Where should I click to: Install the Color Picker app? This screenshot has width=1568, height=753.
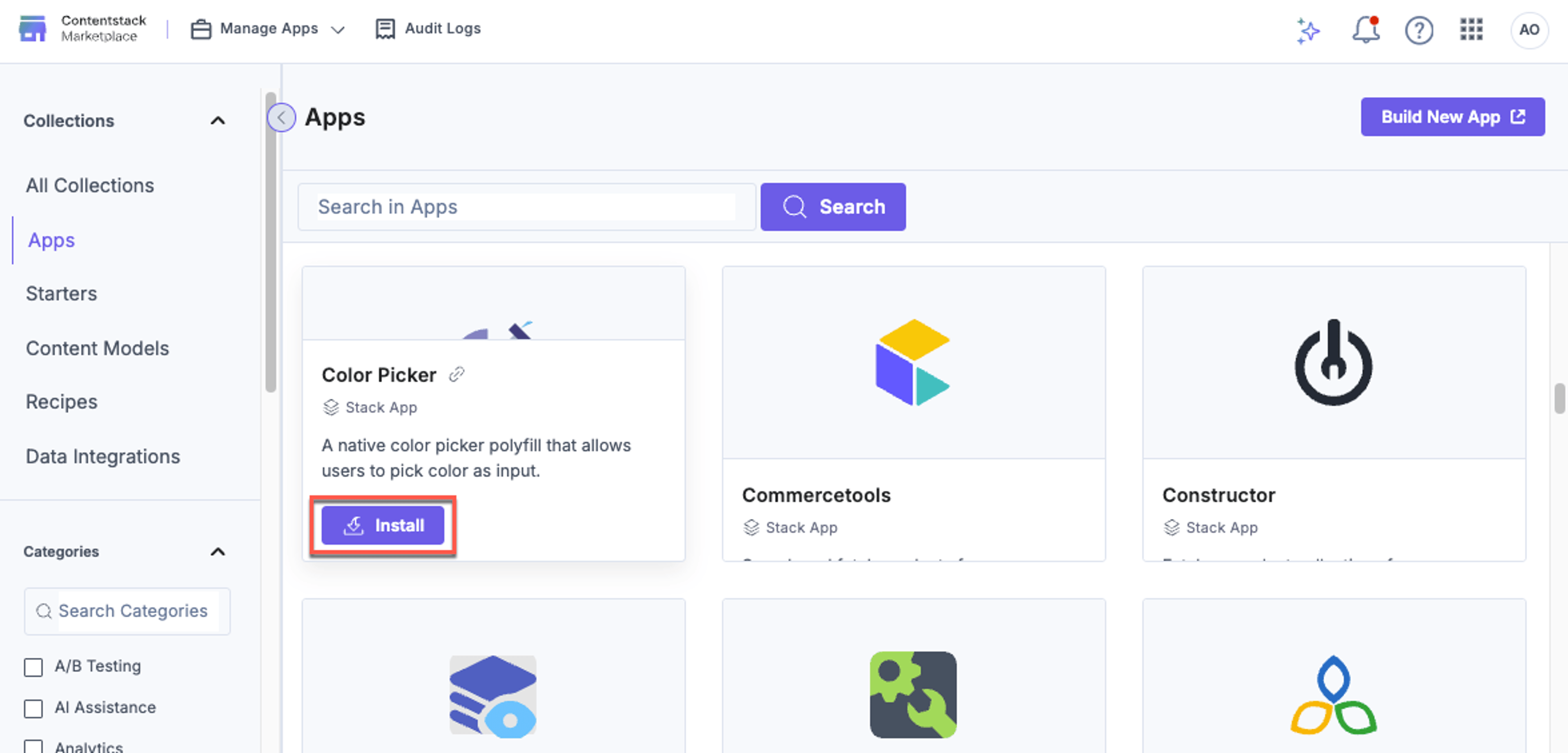383,525
